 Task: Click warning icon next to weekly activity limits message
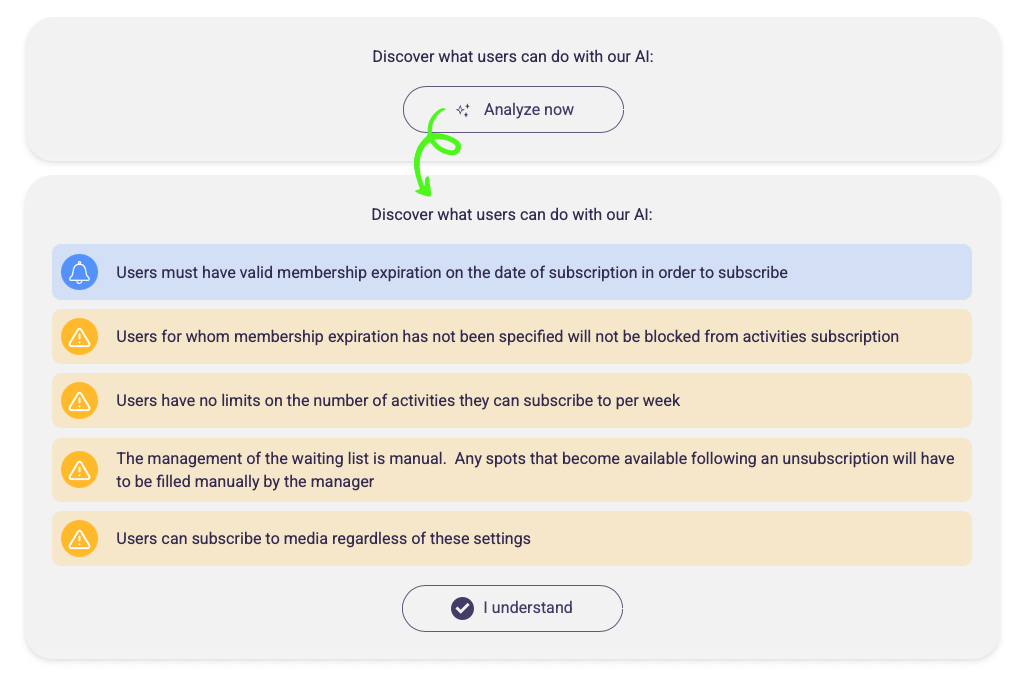[79, 401]
